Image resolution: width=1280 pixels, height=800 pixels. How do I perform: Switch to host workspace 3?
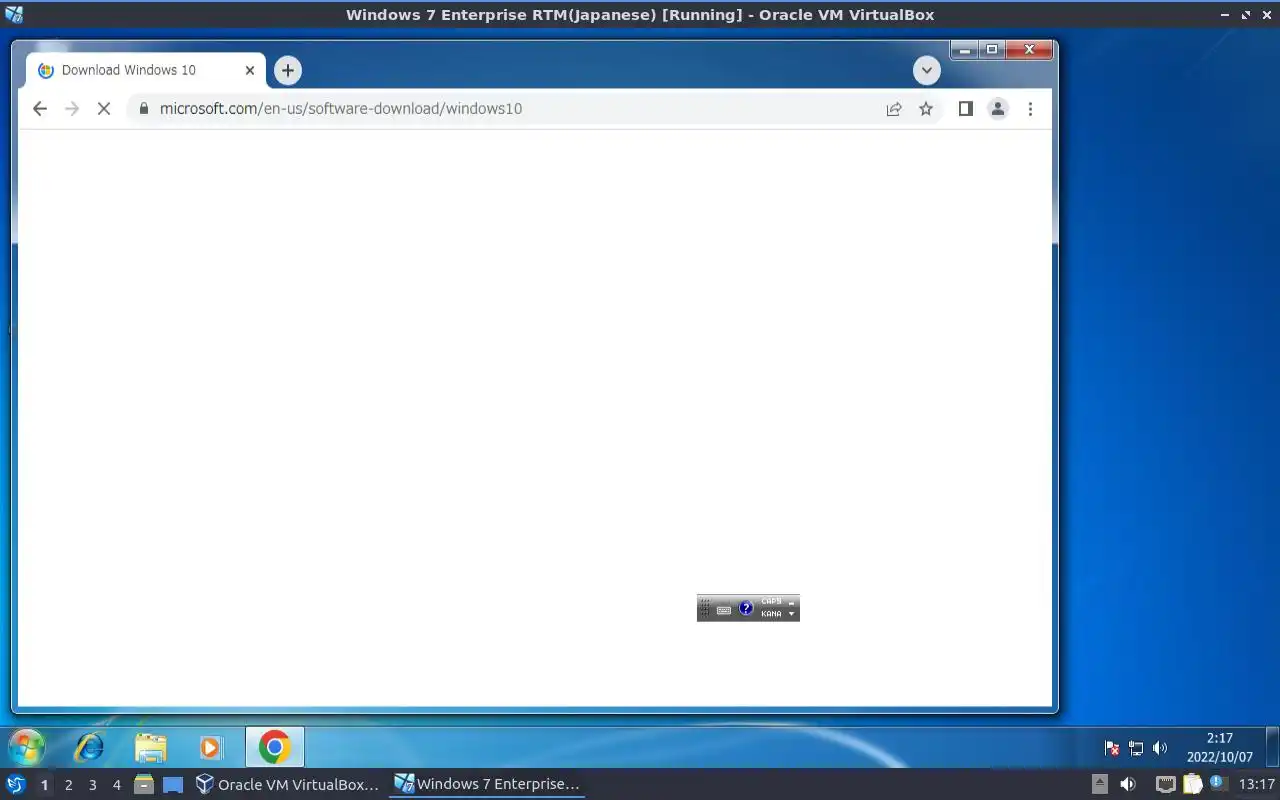point(92,785)
